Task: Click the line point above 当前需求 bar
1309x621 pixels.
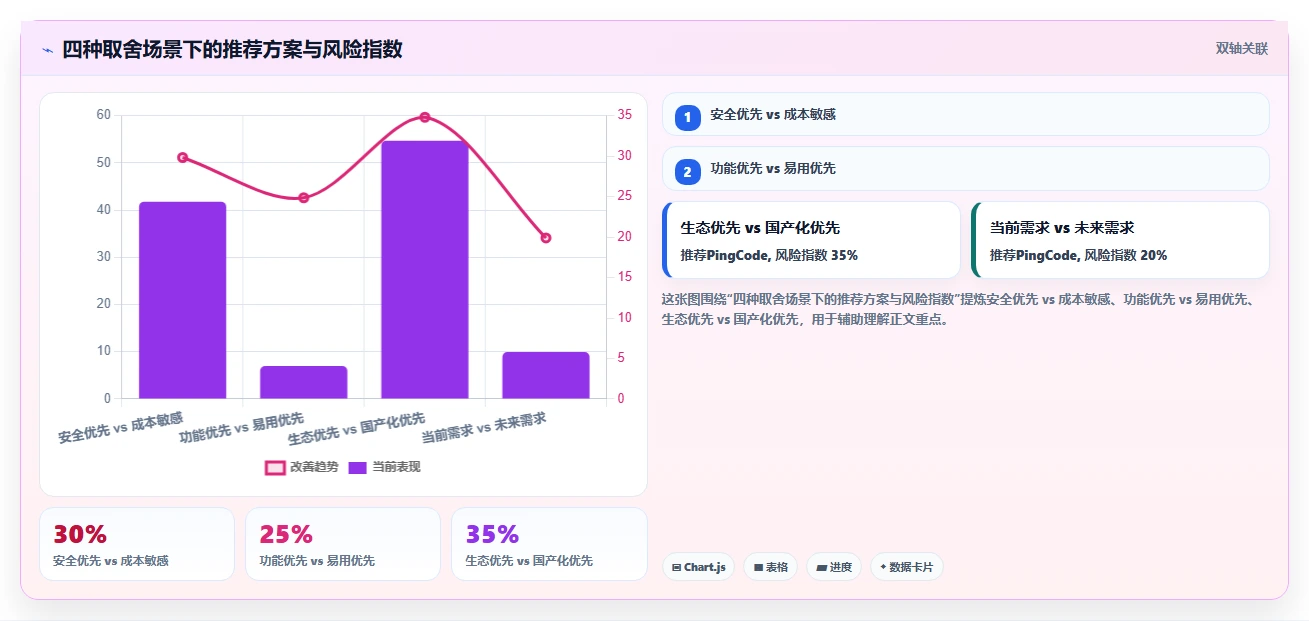Action: (x=546, y=238)
